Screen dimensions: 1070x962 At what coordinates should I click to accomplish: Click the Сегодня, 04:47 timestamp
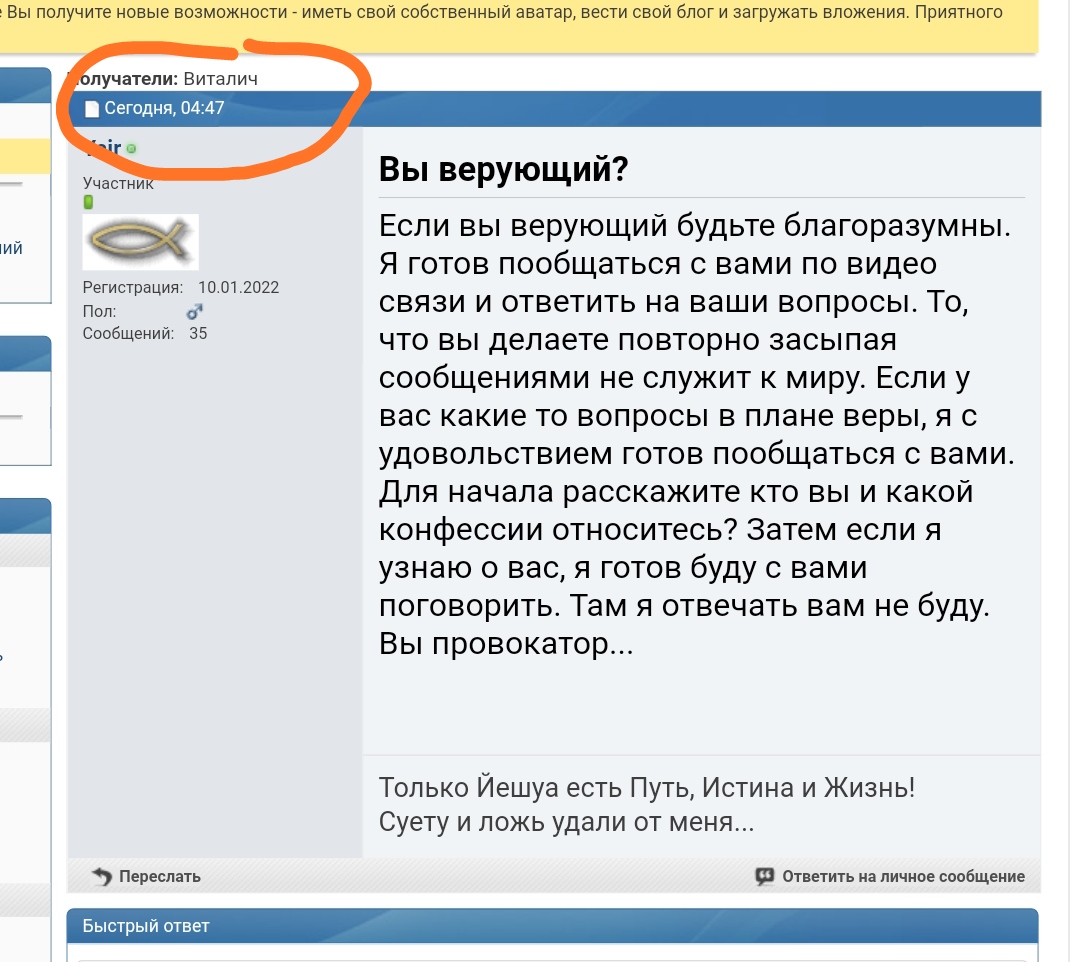pos(164,108)
